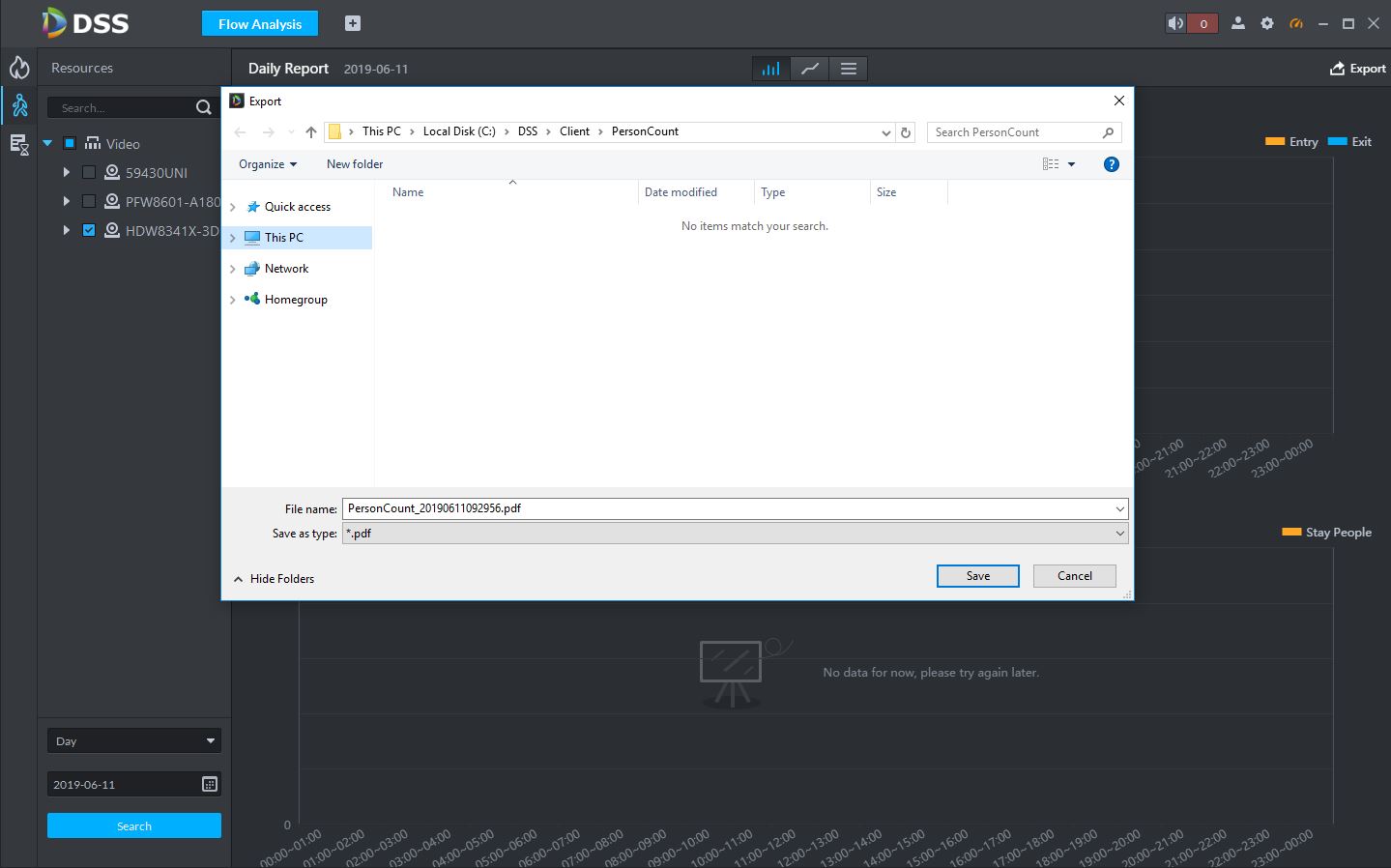The width and height of the screenshot is (1391, 868).
Task: Click the Export icon button
Action: point(1358,69)
